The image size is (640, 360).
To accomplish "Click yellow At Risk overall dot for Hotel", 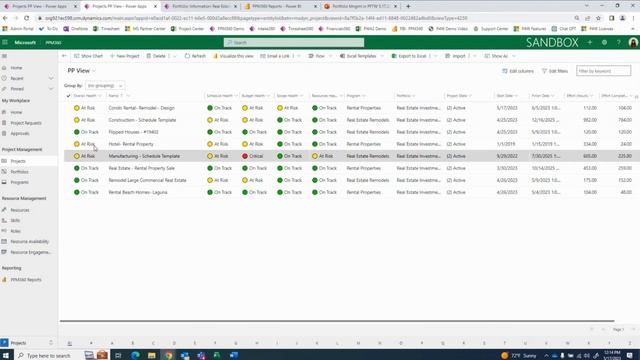I will click(x=76, y=144).
